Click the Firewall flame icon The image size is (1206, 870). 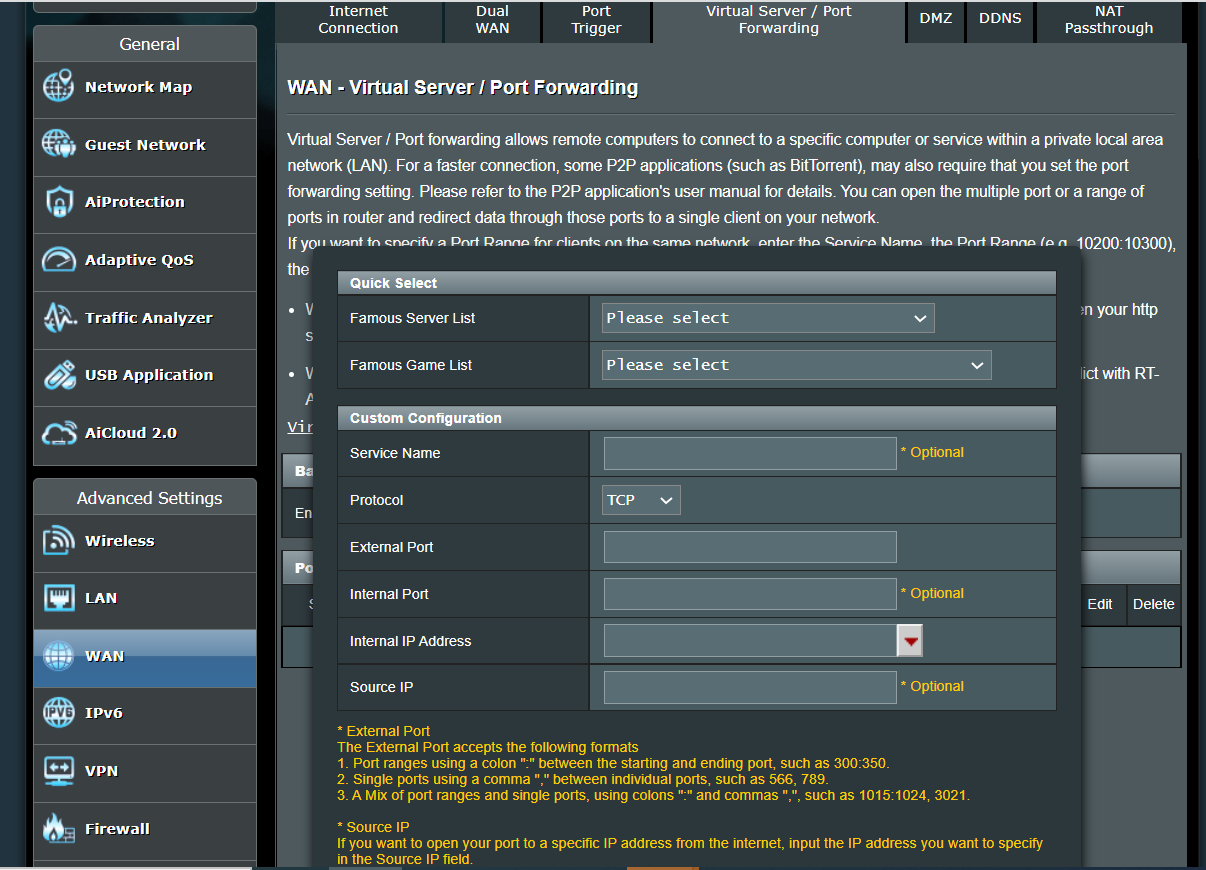pyautogui.click(x=59, y=828)
